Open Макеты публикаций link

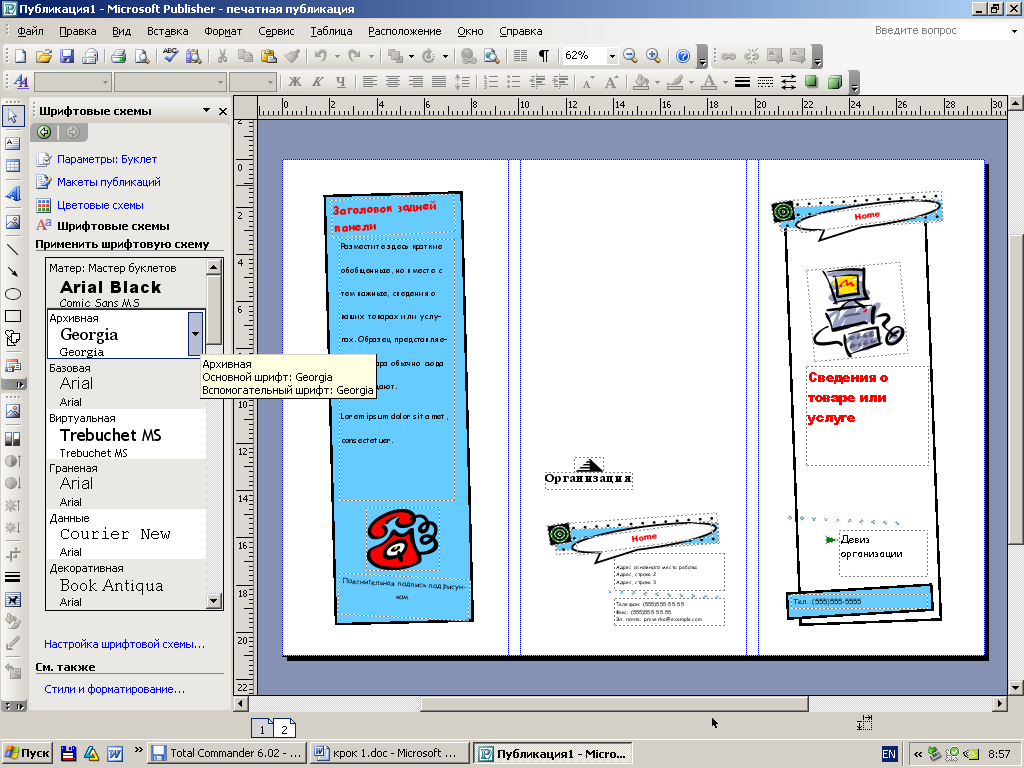[x=108, y=182]
